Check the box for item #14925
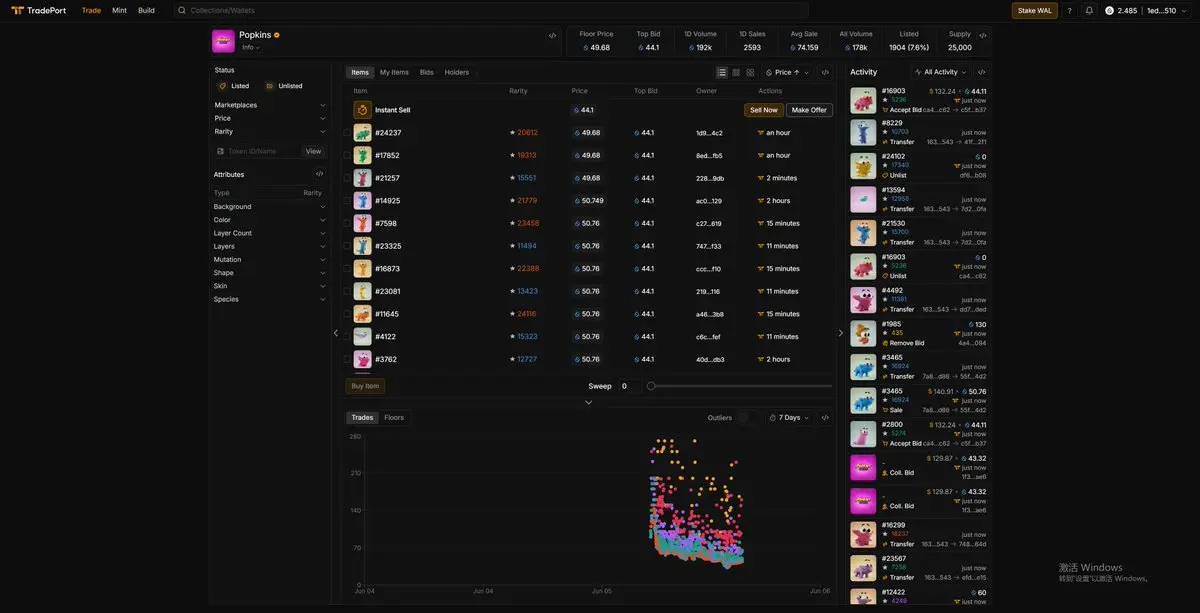The image size is (1200, 613). [347, 200]
